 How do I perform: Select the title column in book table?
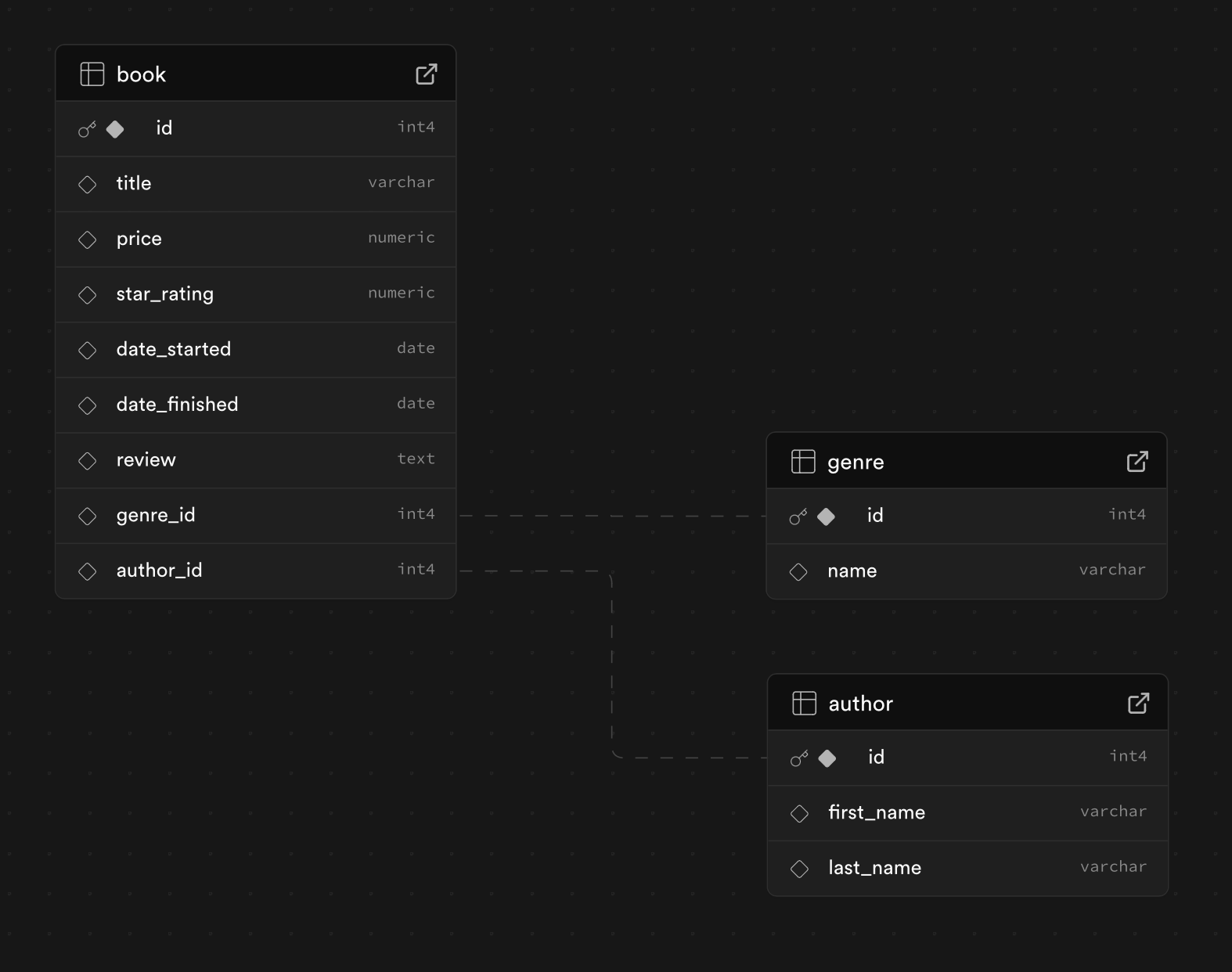pyautogui.click(x=134, y=183)
